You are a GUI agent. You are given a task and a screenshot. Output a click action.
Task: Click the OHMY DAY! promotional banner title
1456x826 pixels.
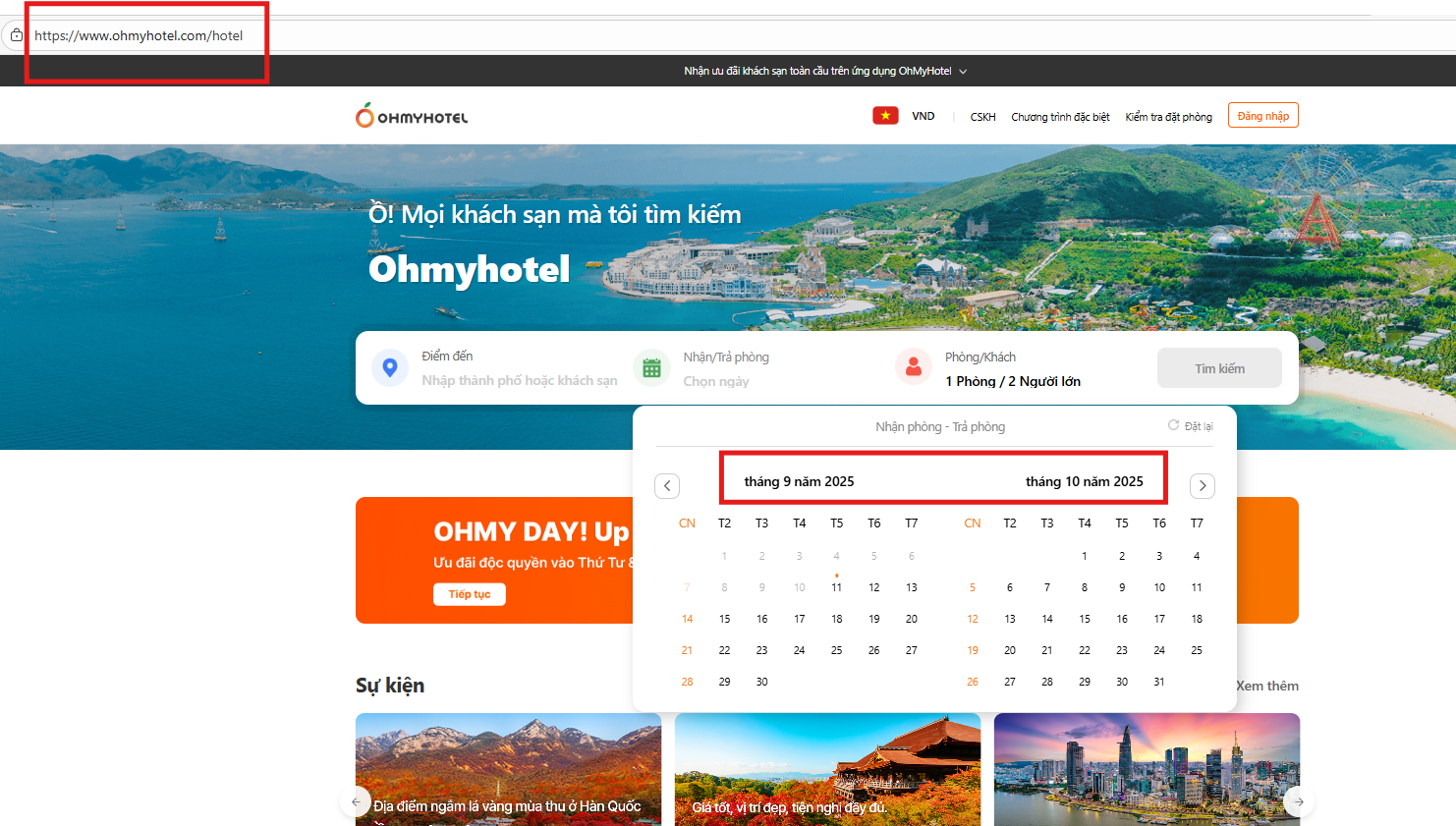click(532, 531)
